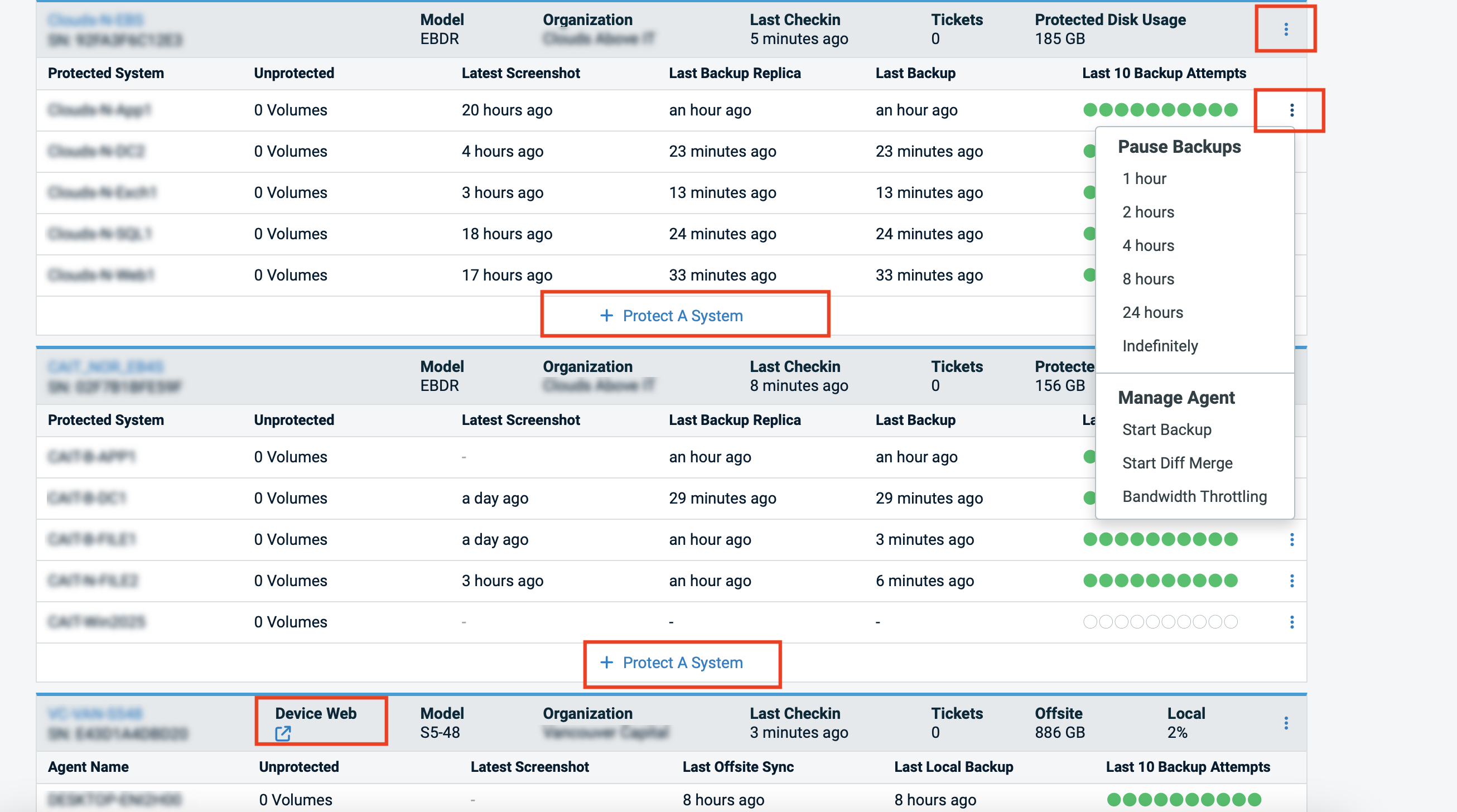Click green backup attempt dots on first row

click(1160, 110)
